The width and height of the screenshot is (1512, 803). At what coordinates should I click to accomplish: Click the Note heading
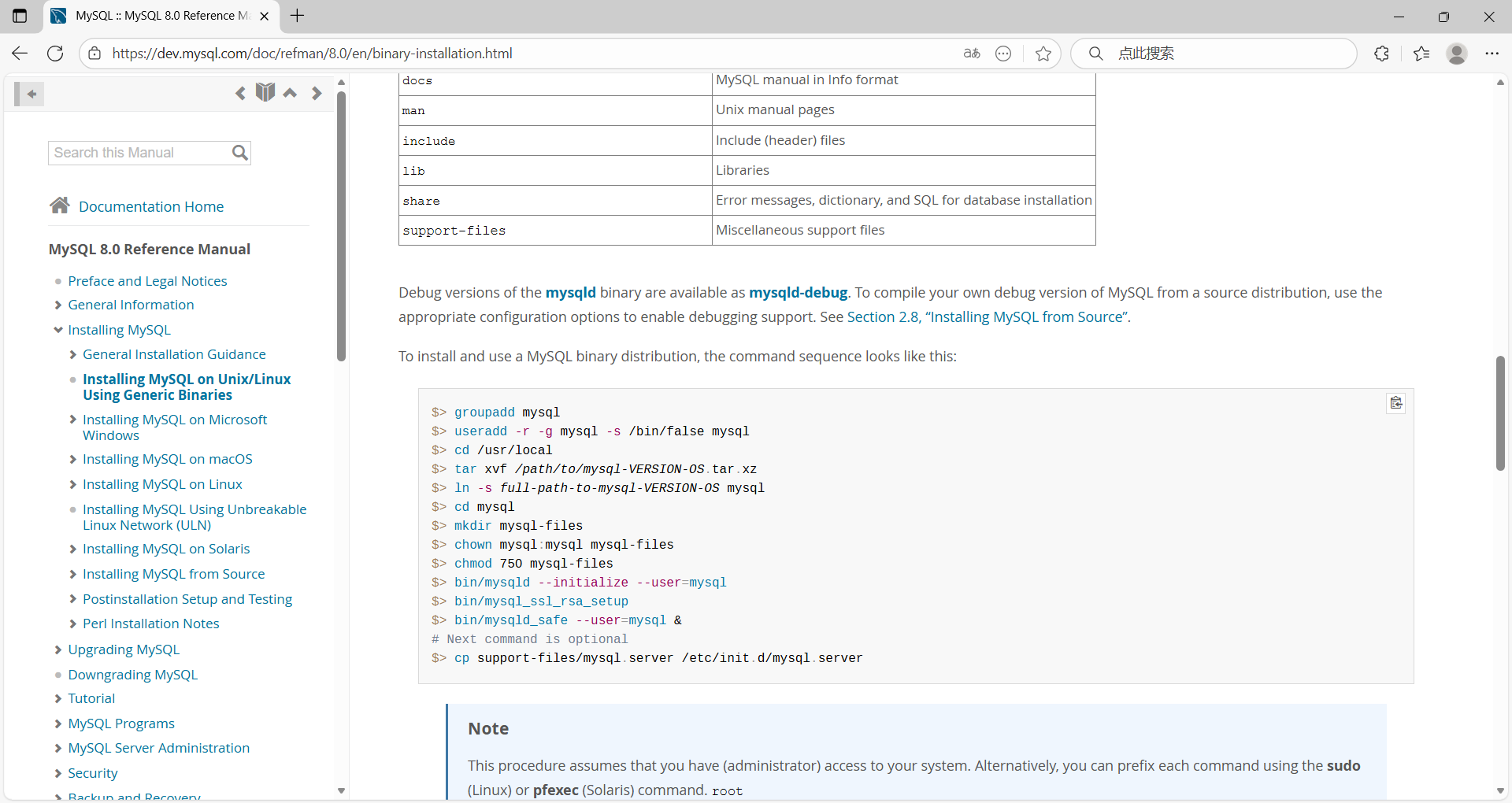tap(488, 728)
